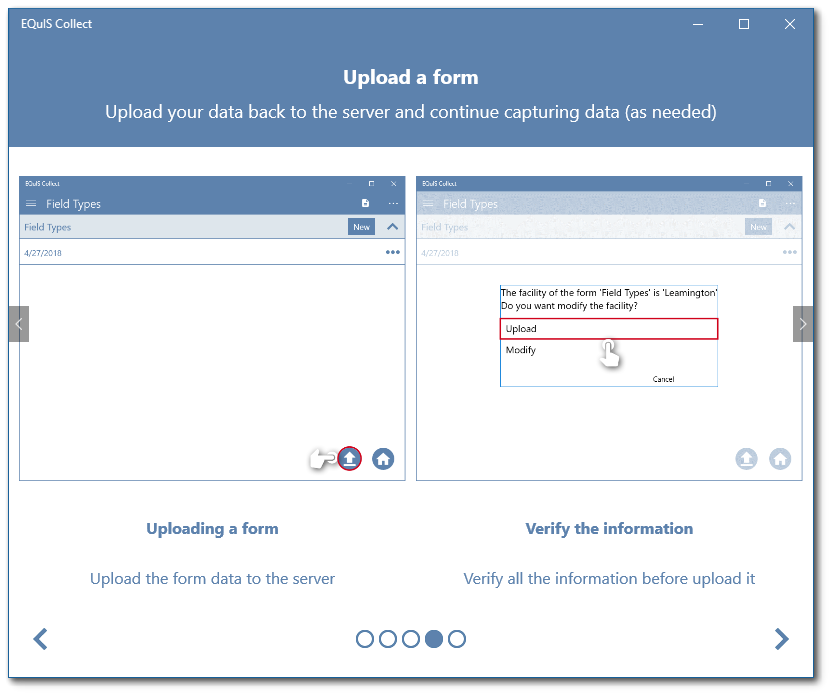
Task: Click the greyed upload icon in right screenshot
Action: tap(746, 458)
